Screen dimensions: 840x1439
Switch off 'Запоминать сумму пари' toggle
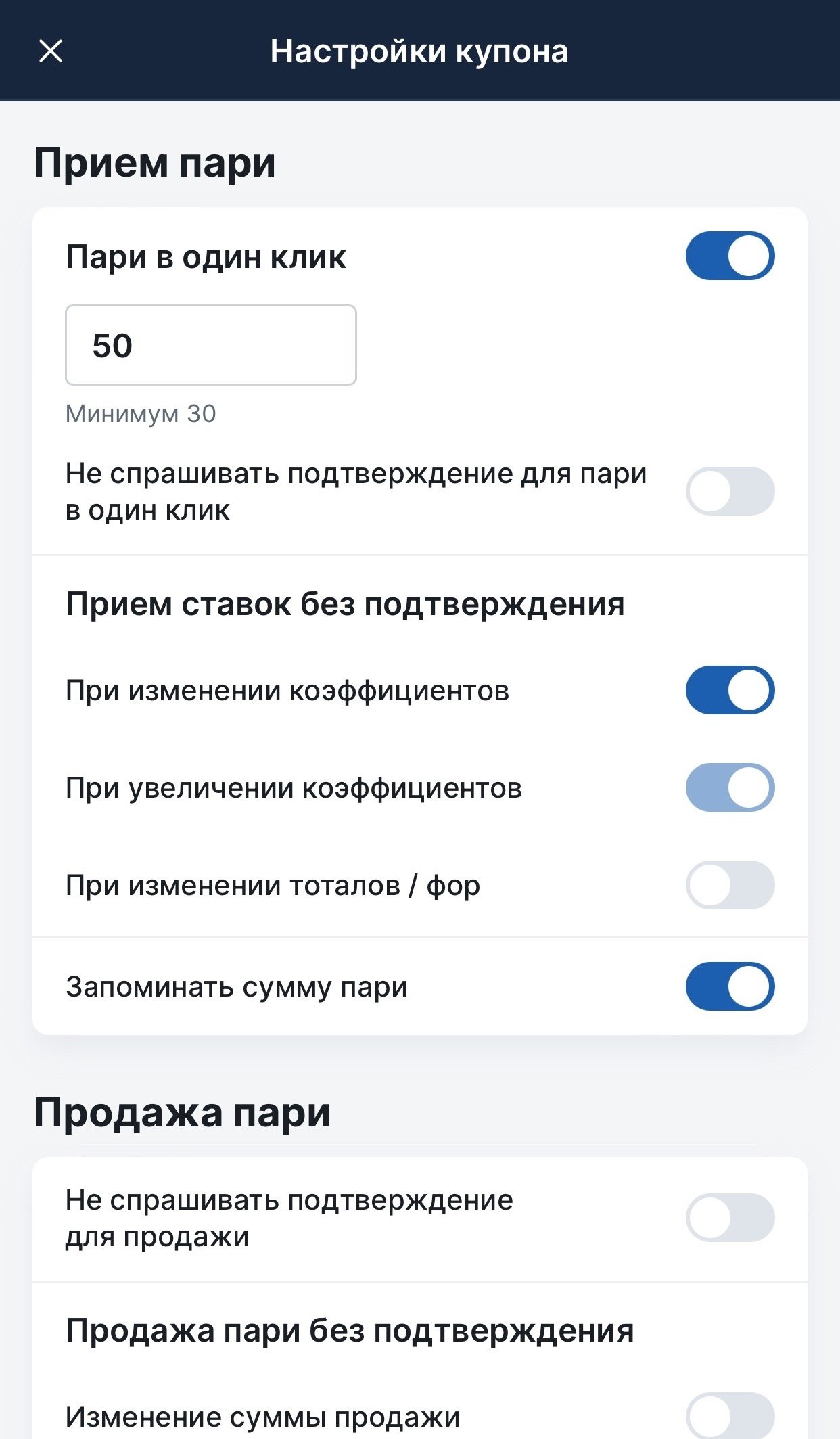(730, 986)
